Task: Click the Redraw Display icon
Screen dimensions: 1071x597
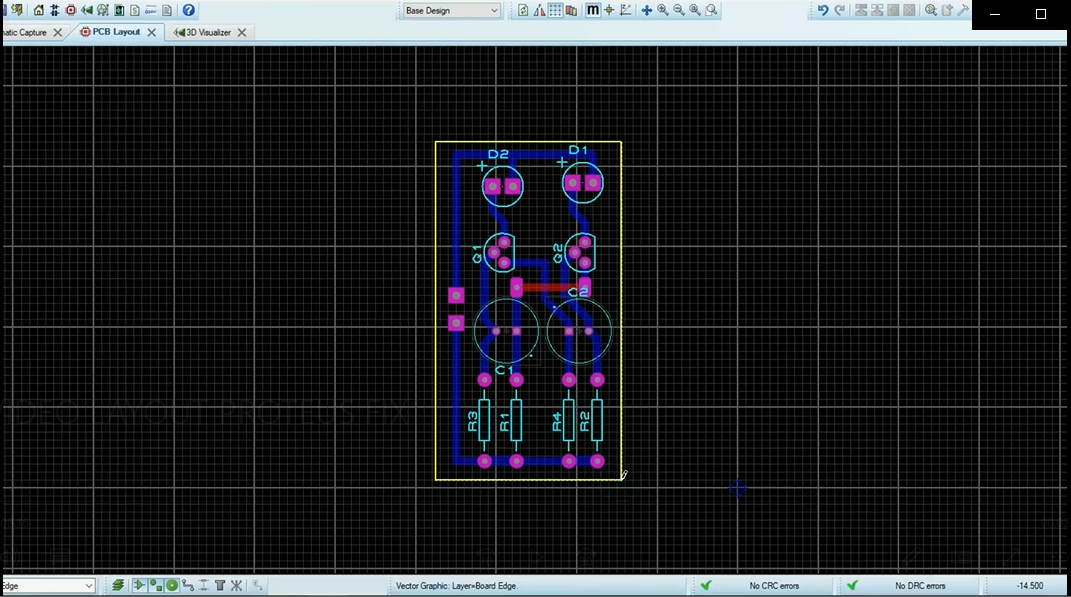Action: point(523,10)
